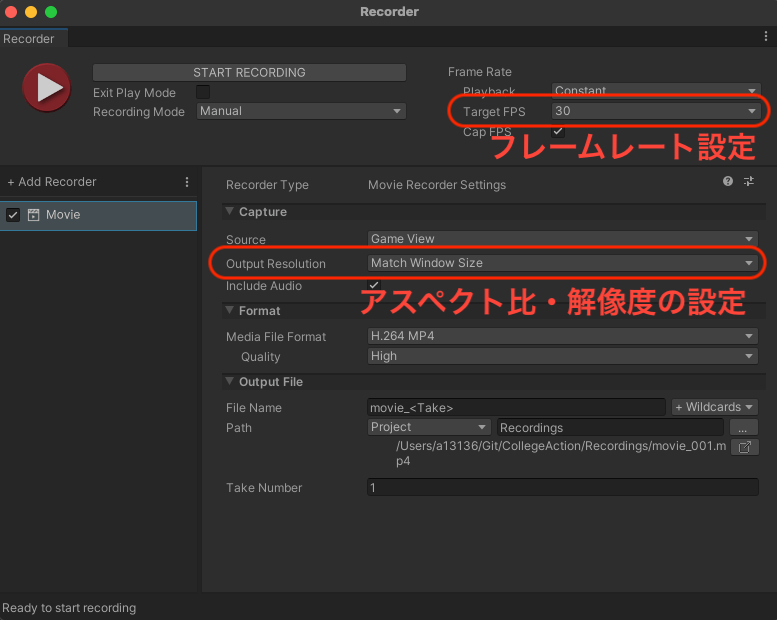Select the Movie recorder list item

(x=98, y=215)
